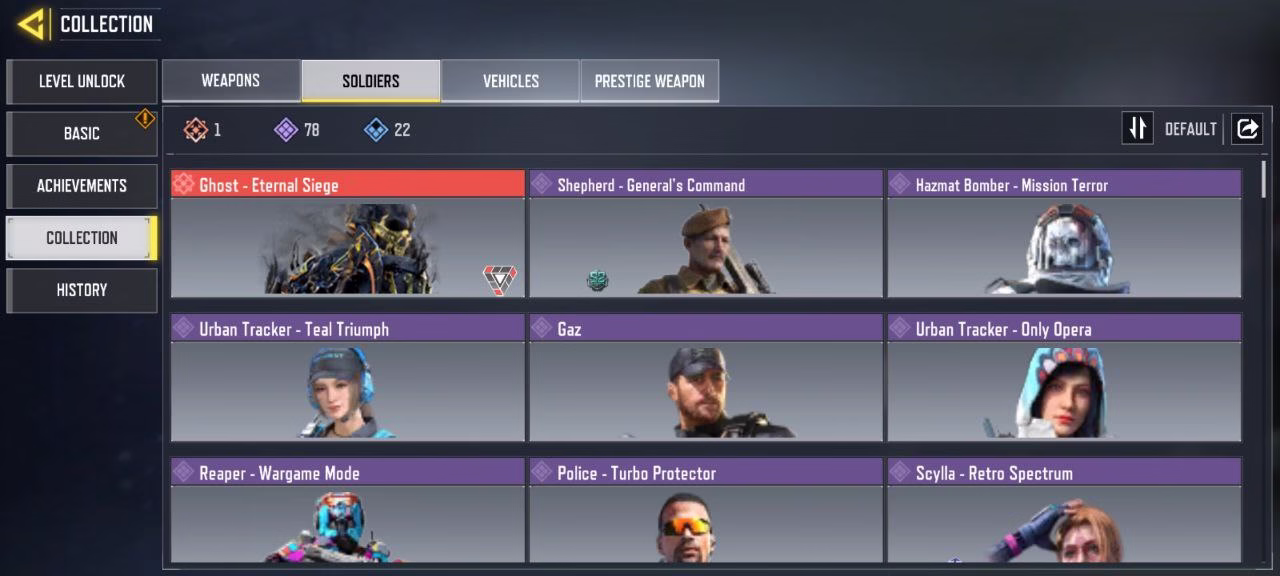
Task: Open the Default sort option
Action: (x=1190, y=129)
